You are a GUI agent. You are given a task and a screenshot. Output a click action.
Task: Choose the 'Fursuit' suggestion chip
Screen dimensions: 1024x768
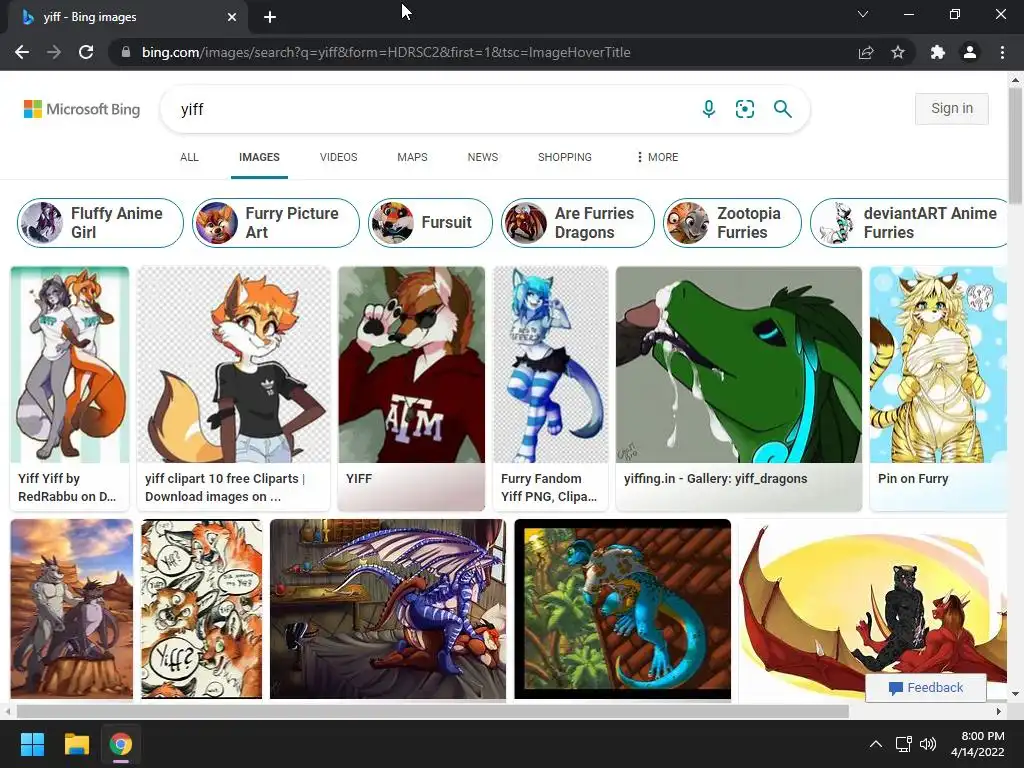click(430, 223)
